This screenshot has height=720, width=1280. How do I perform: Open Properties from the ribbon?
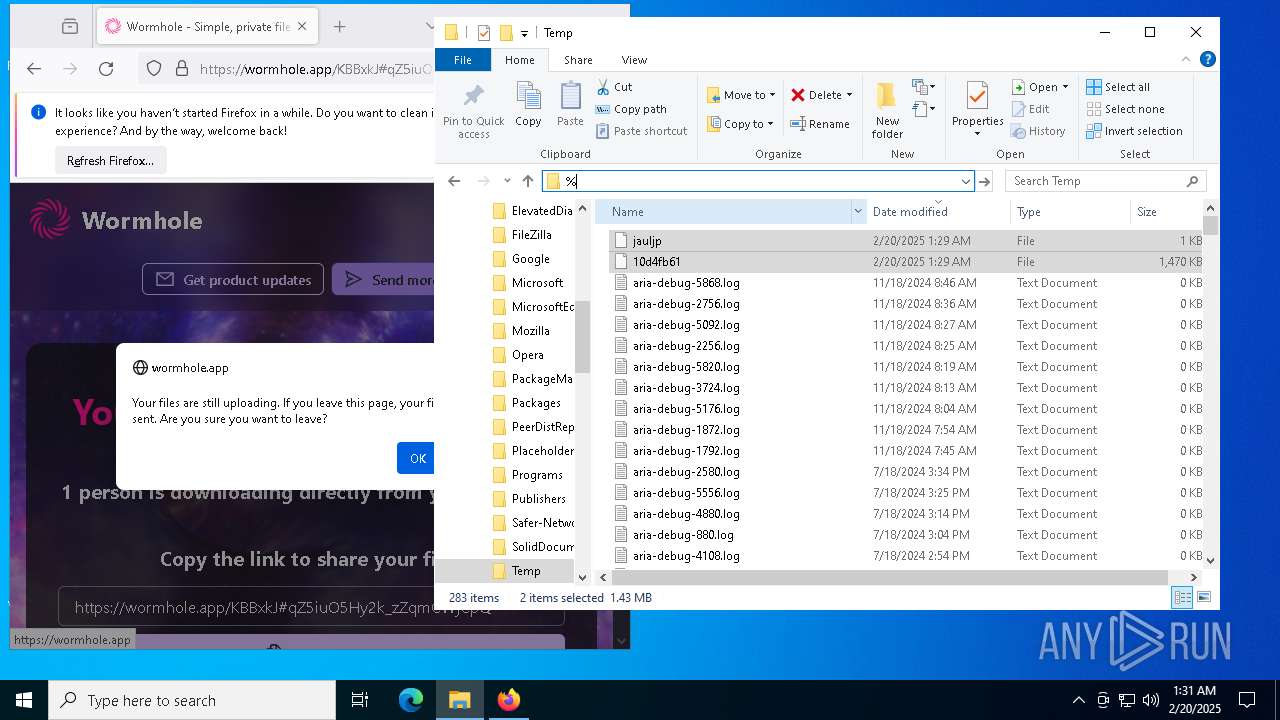(977, 110)
